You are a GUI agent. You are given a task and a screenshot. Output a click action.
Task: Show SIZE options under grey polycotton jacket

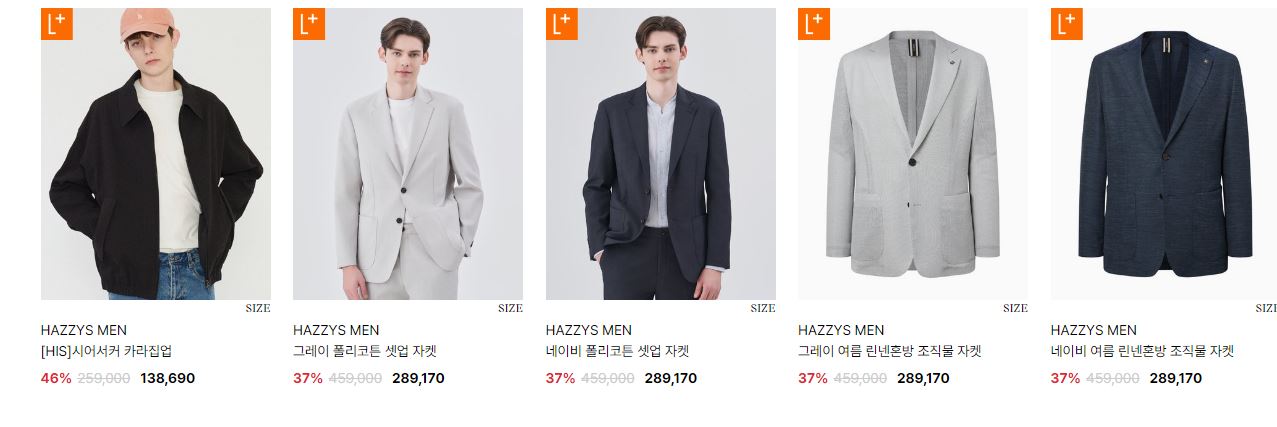pos(510,308)
